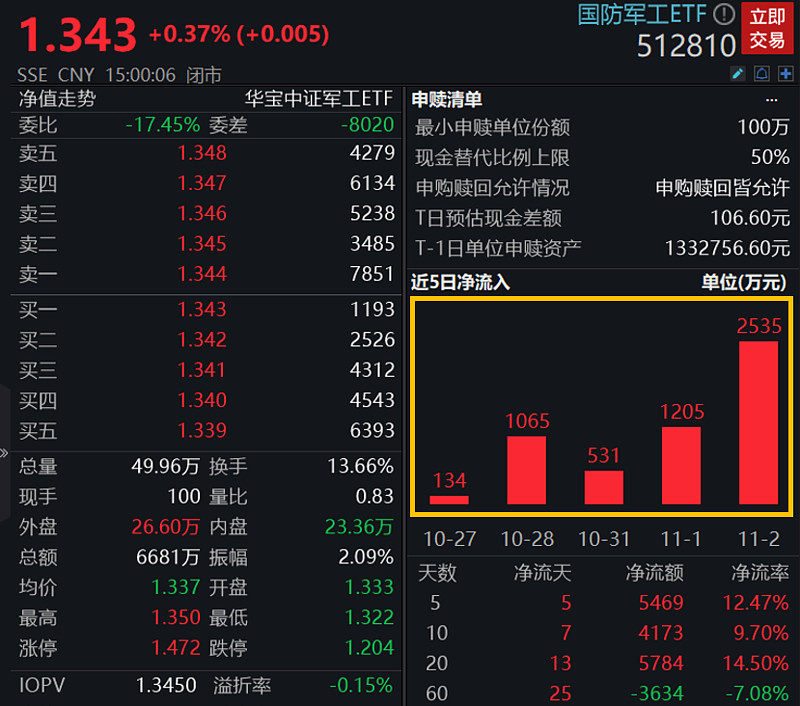Image resolution: width=800 pixels, height=706 pixels.
Task: Click the fund code 512810
Action: [x=686, y=46]
